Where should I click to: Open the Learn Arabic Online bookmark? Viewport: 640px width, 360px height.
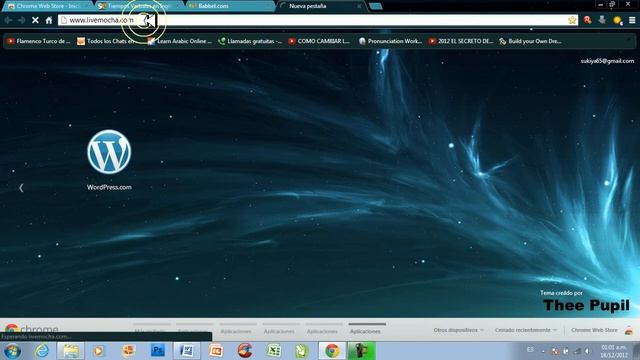pos(180,41)
